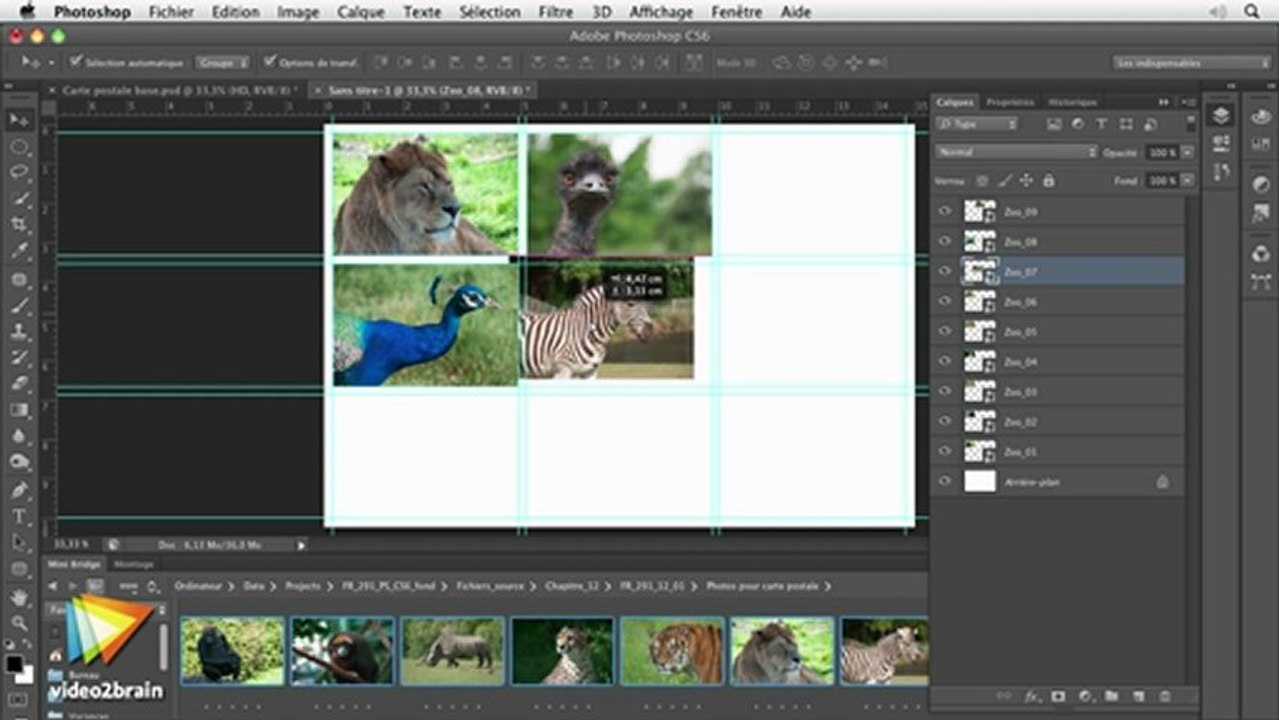Viewport: 1279px width, 720px height.
Task: Open the Filtre menu
Action: click(556, 12)
